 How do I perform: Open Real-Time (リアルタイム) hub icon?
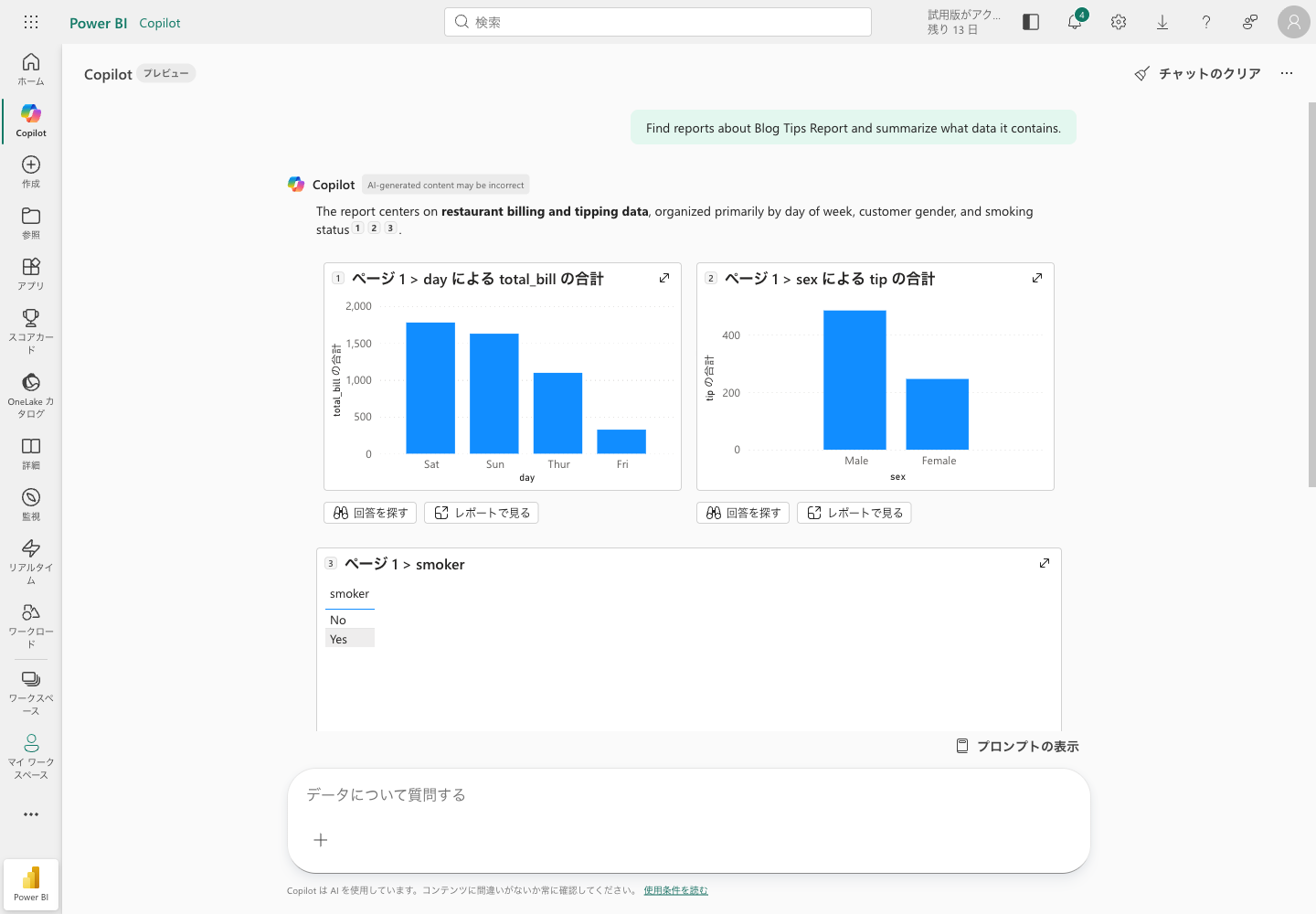pos(31,560)
